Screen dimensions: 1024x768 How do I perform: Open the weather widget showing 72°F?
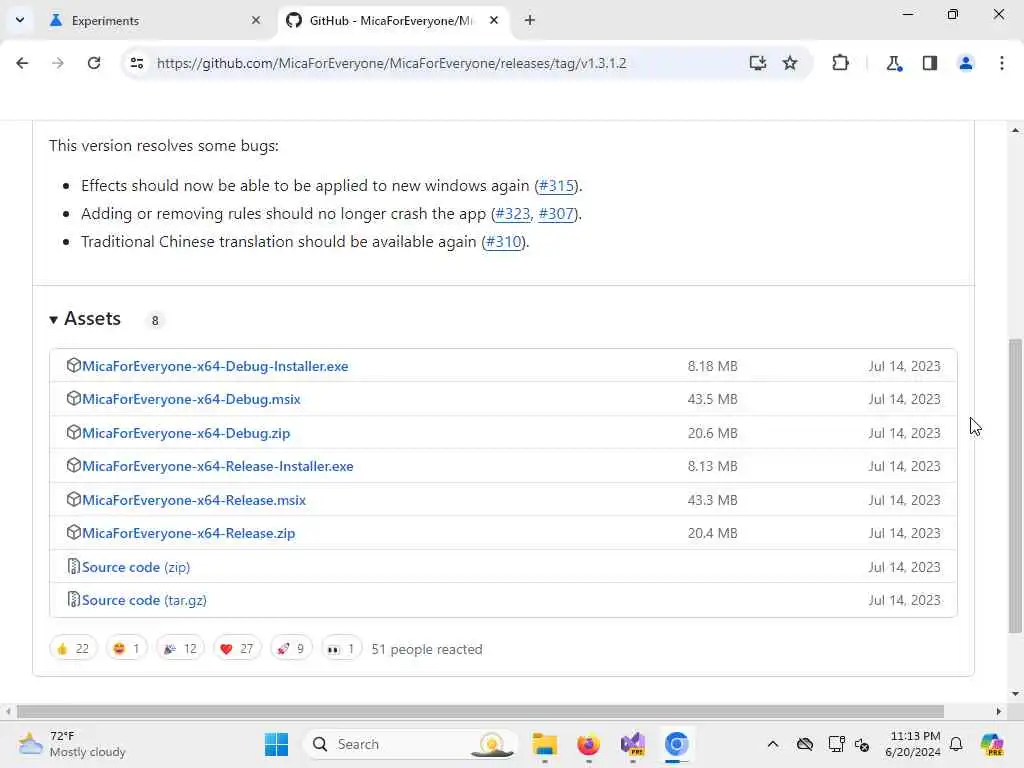(72, 744)
